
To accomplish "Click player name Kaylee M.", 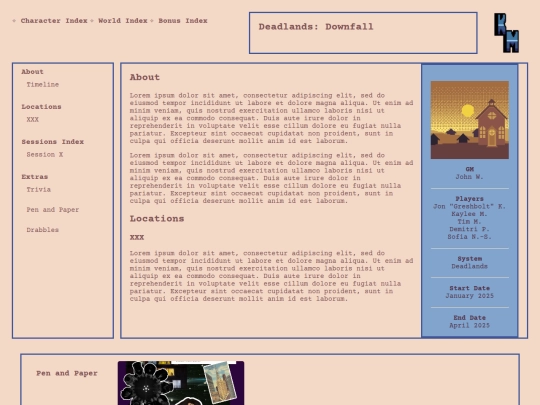I will point(469,214).
